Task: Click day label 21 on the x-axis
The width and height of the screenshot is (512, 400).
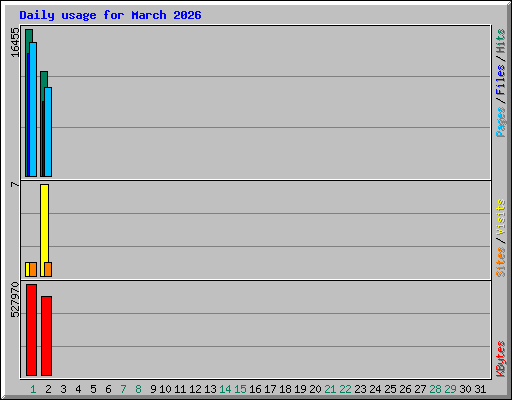Action: pos(330,389)
